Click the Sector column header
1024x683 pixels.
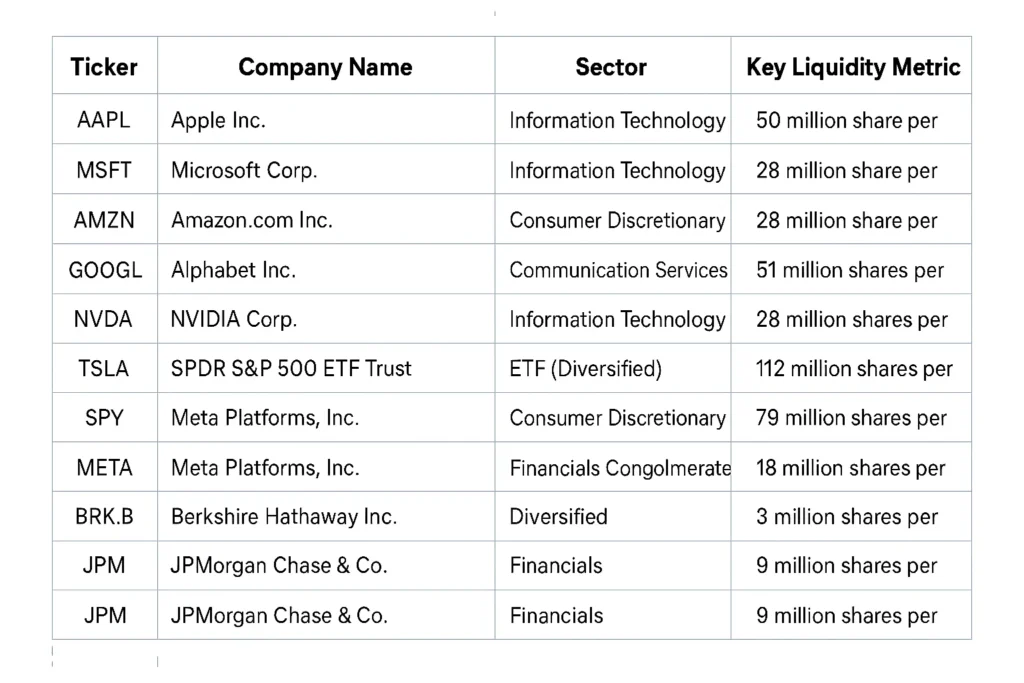coord(611,67)
